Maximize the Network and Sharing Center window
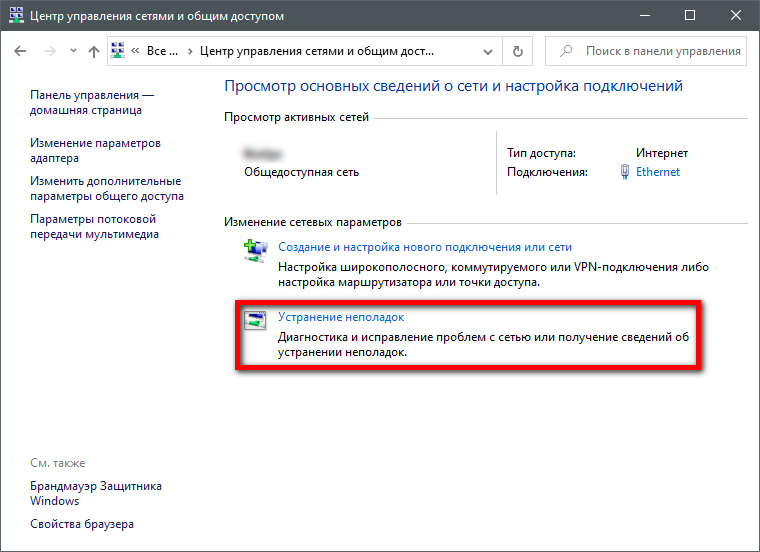The width and height of the screenshot is (760, 552). click(x=690, y=16)
